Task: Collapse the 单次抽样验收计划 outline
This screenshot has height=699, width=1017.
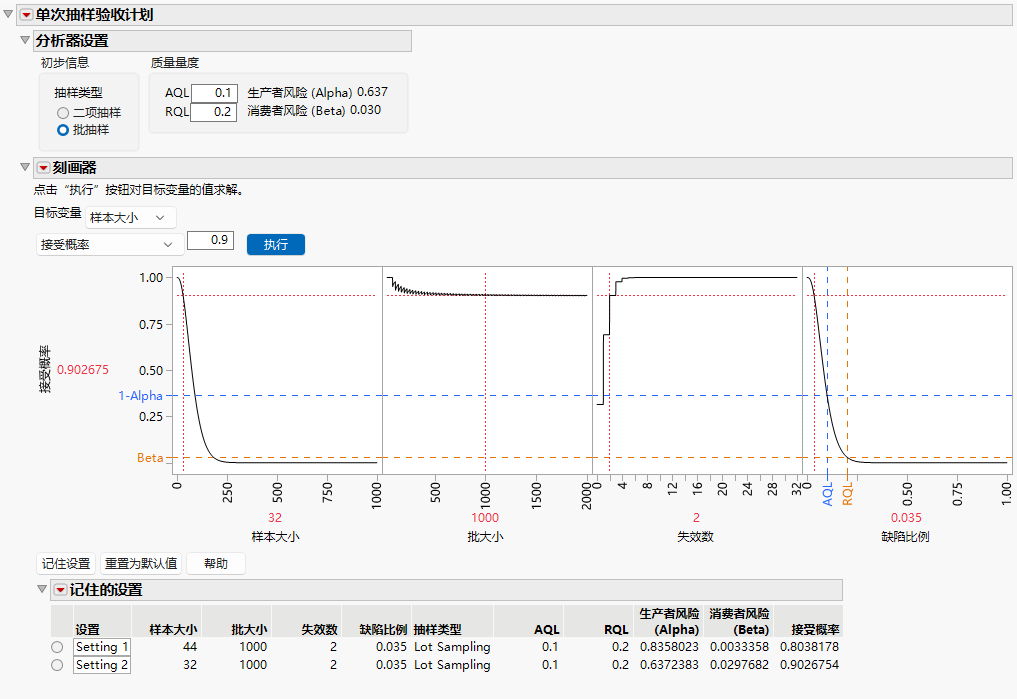Action: 8,14
